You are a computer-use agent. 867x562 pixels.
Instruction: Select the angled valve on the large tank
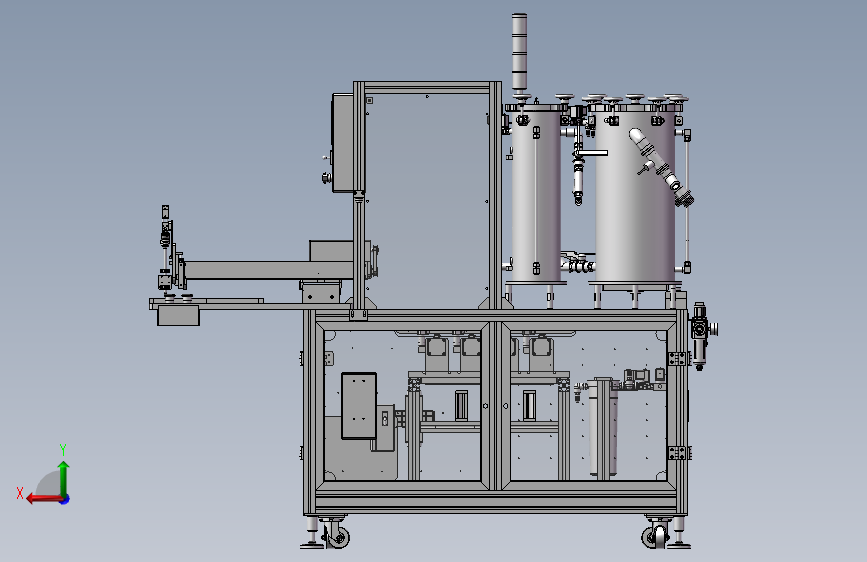pos(661,165)
